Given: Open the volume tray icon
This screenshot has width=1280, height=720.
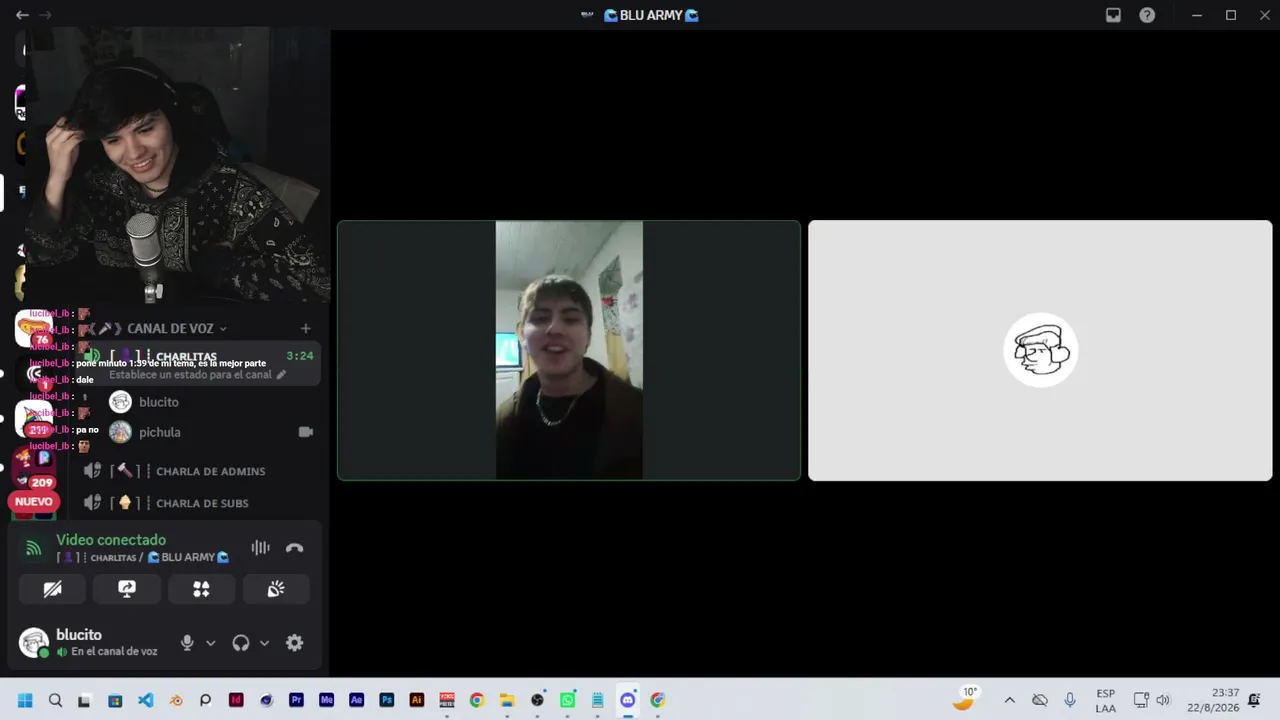Looking at the screenshot, I should click(1162, 700).
